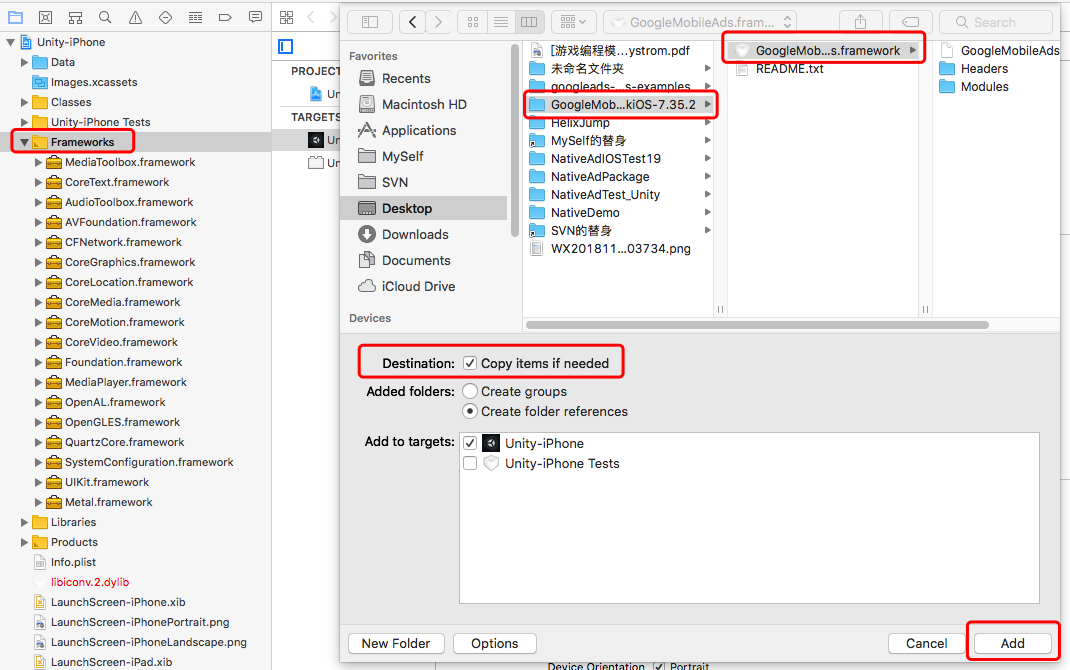Expand the Classes group

[25, 102]
